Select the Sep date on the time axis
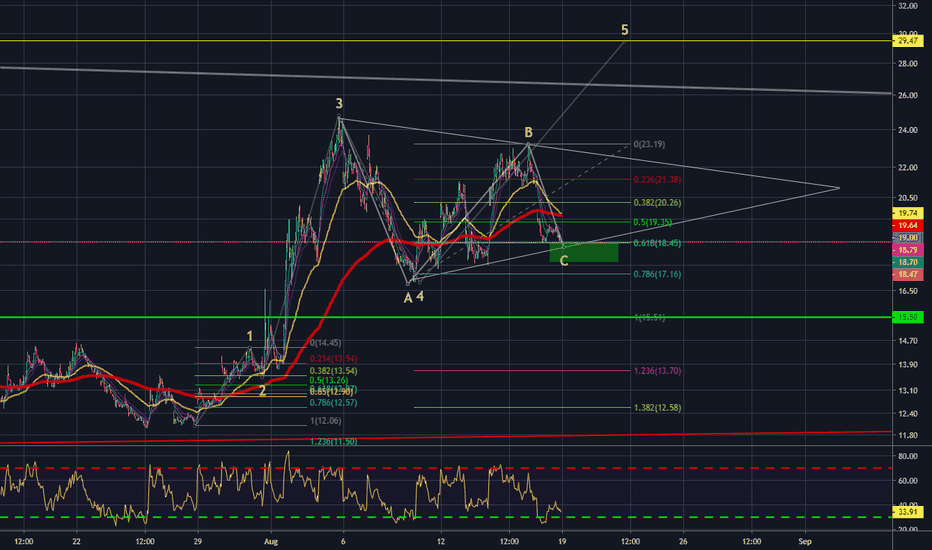 tap(805, 541)
